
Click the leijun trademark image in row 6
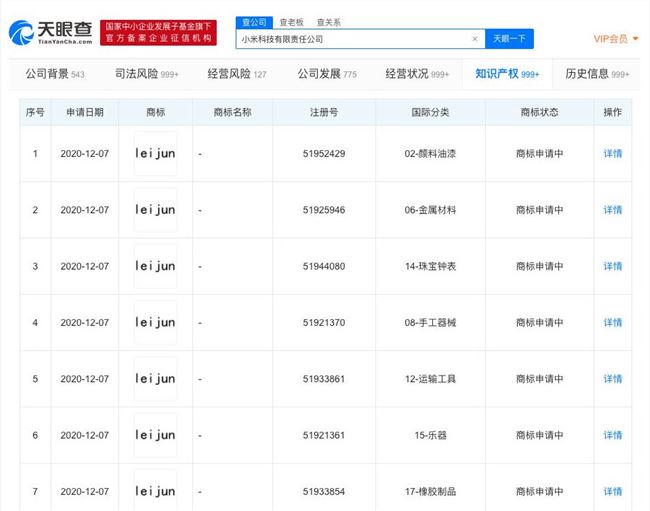pyautogui.click(x=155, y=435)
